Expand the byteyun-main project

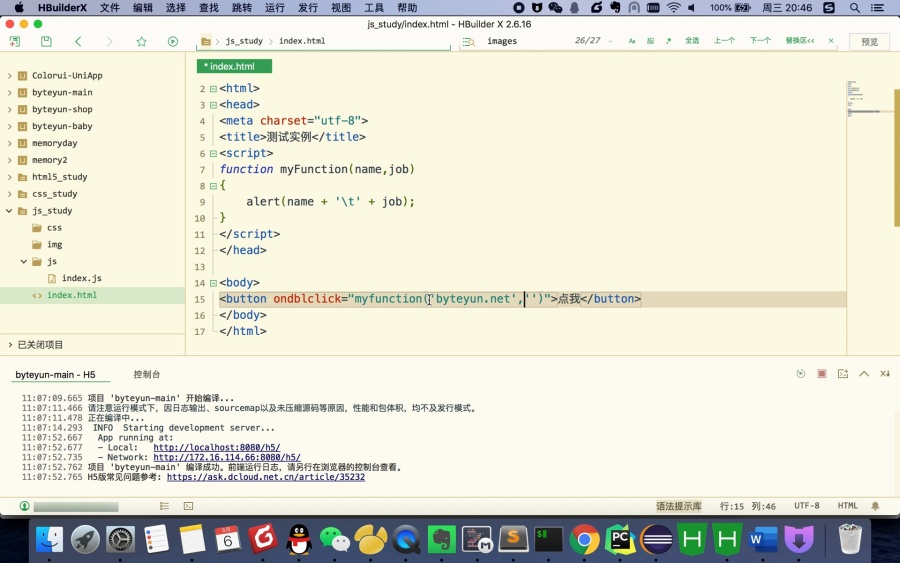coord(10,92)
